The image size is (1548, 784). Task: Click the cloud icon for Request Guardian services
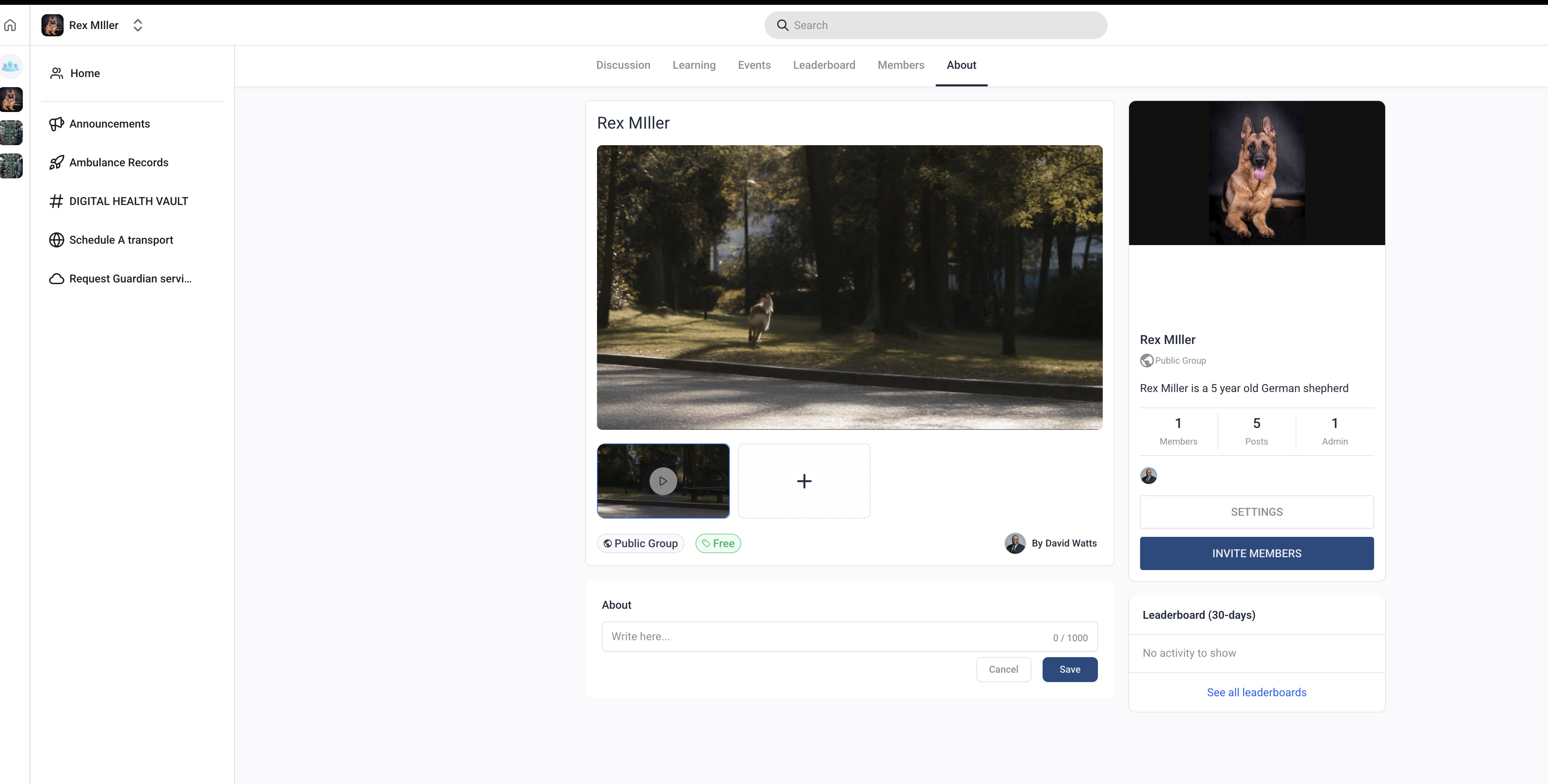pos(56,279)
